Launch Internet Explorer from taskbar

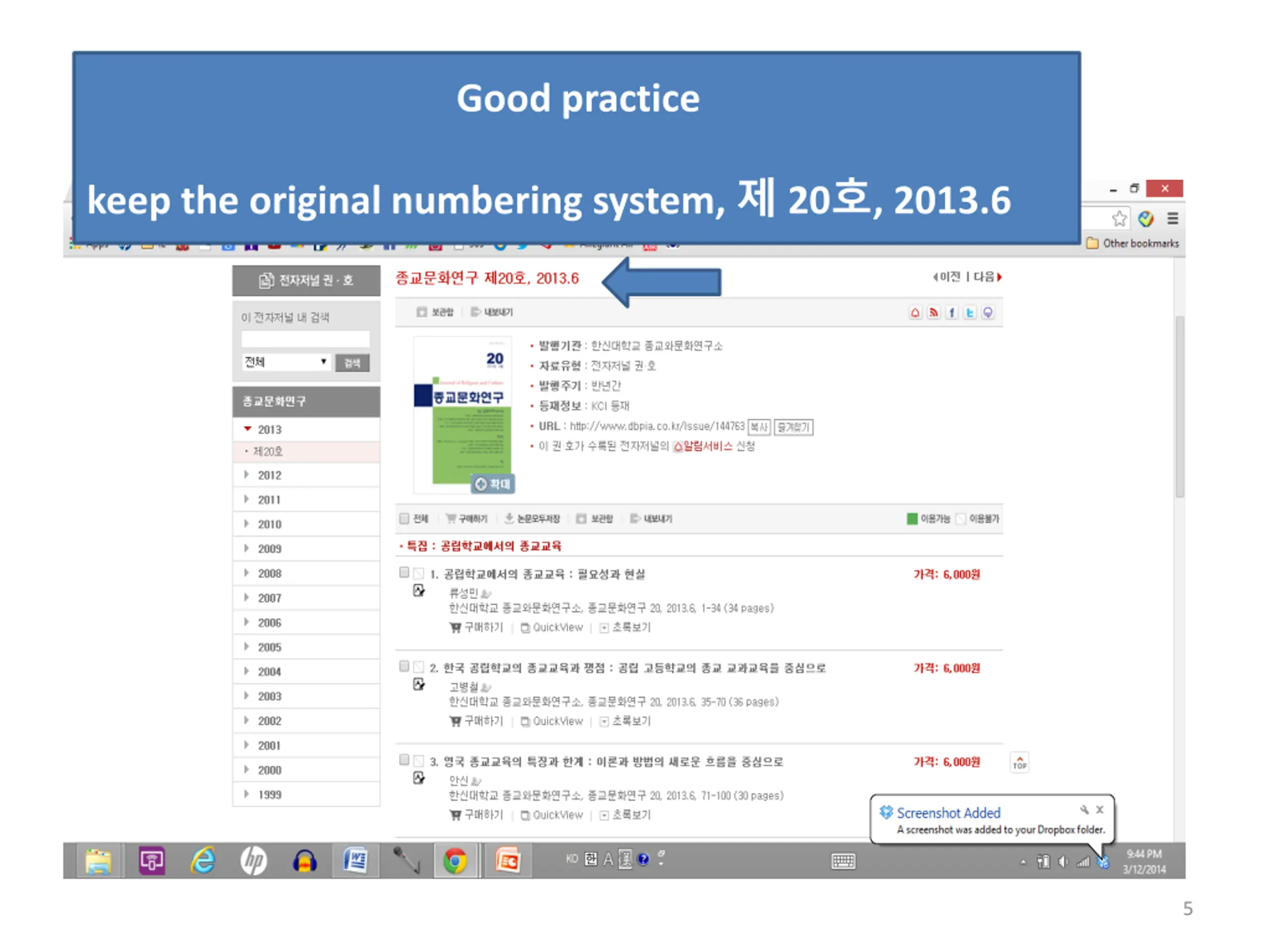click(x=203, y=861)
